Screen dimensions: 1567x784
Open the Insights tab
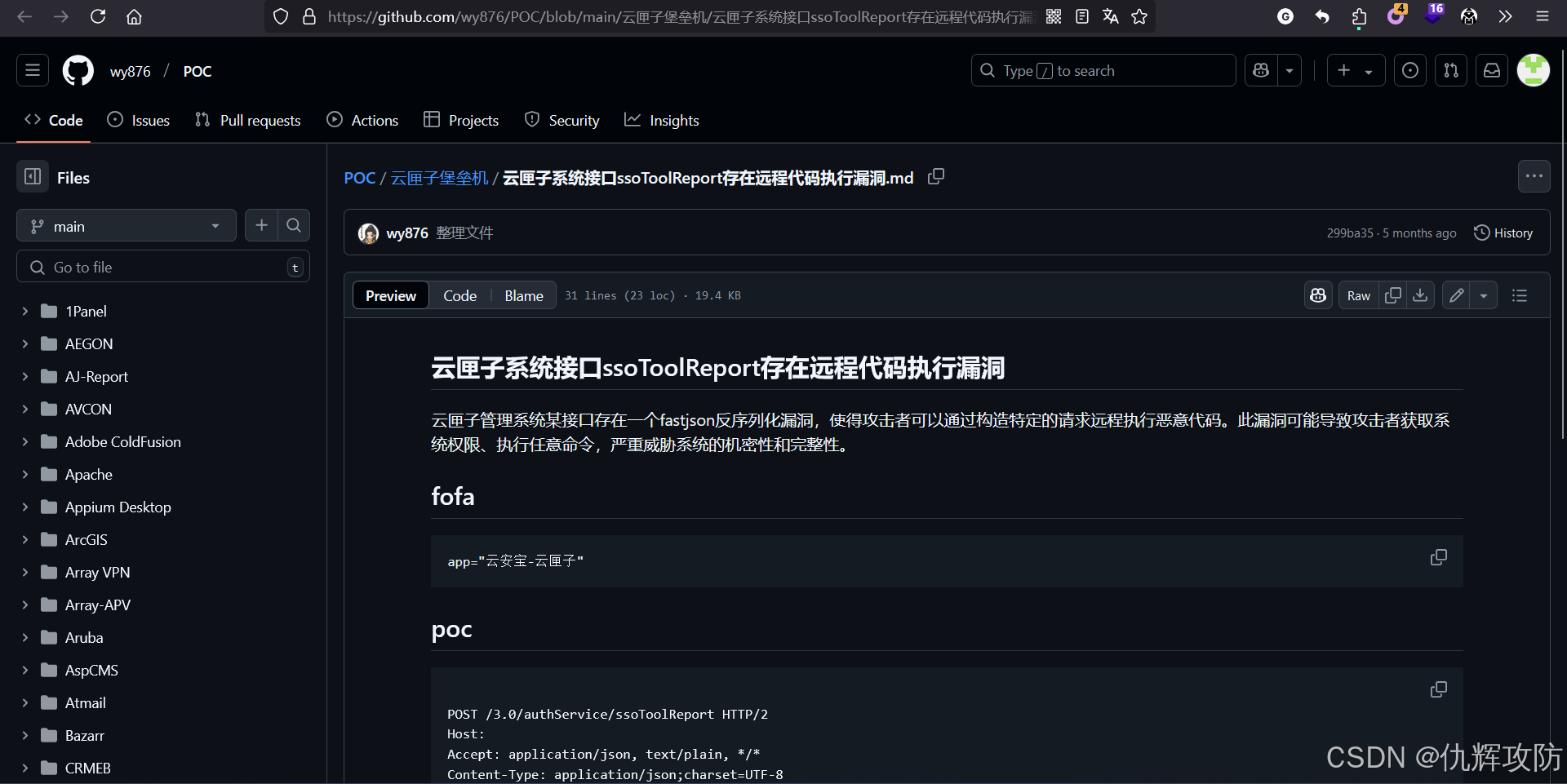tap(662, 120)
